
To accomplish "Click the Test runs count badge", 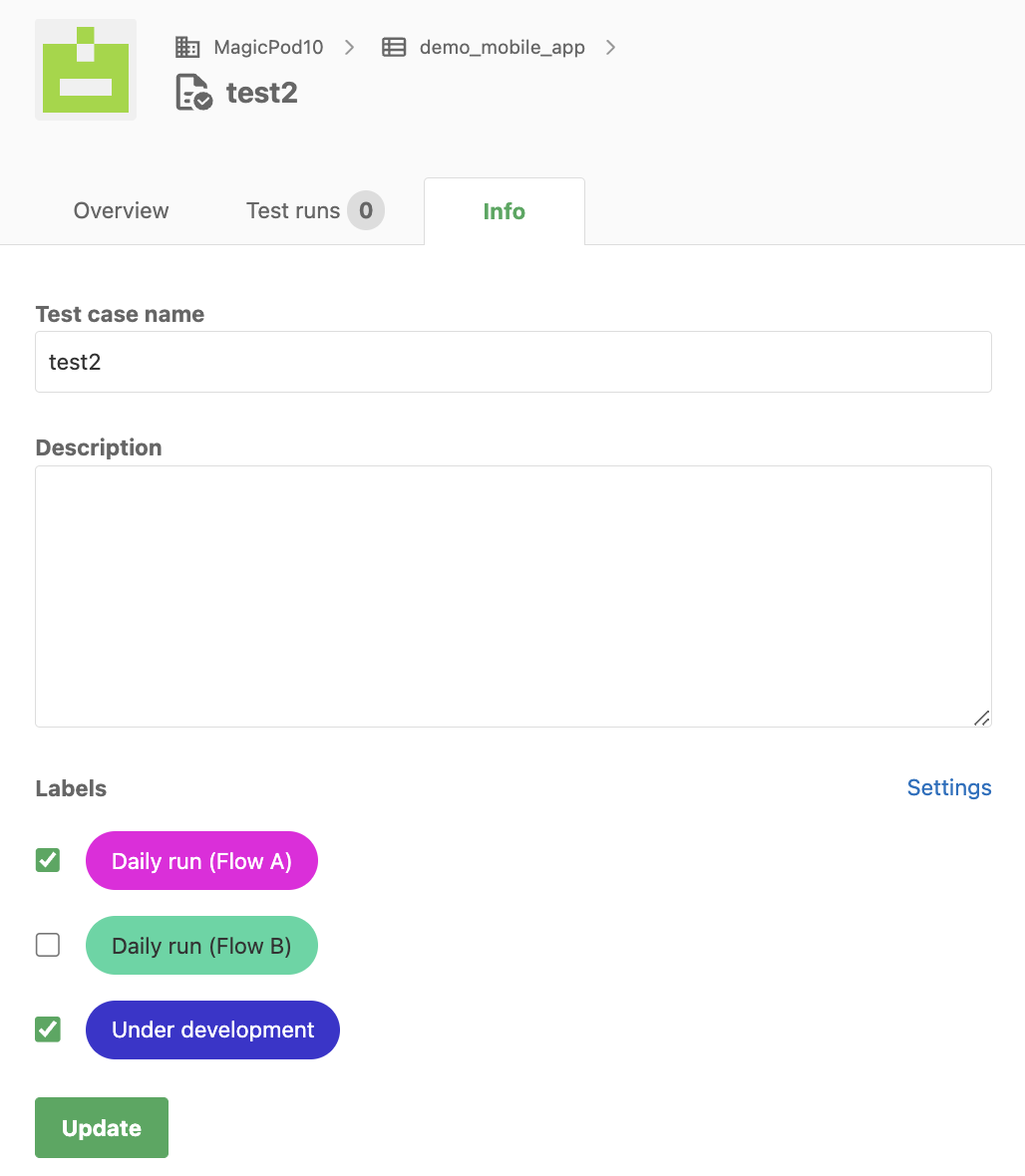I will pyautogui.click(x=365, y=210).
